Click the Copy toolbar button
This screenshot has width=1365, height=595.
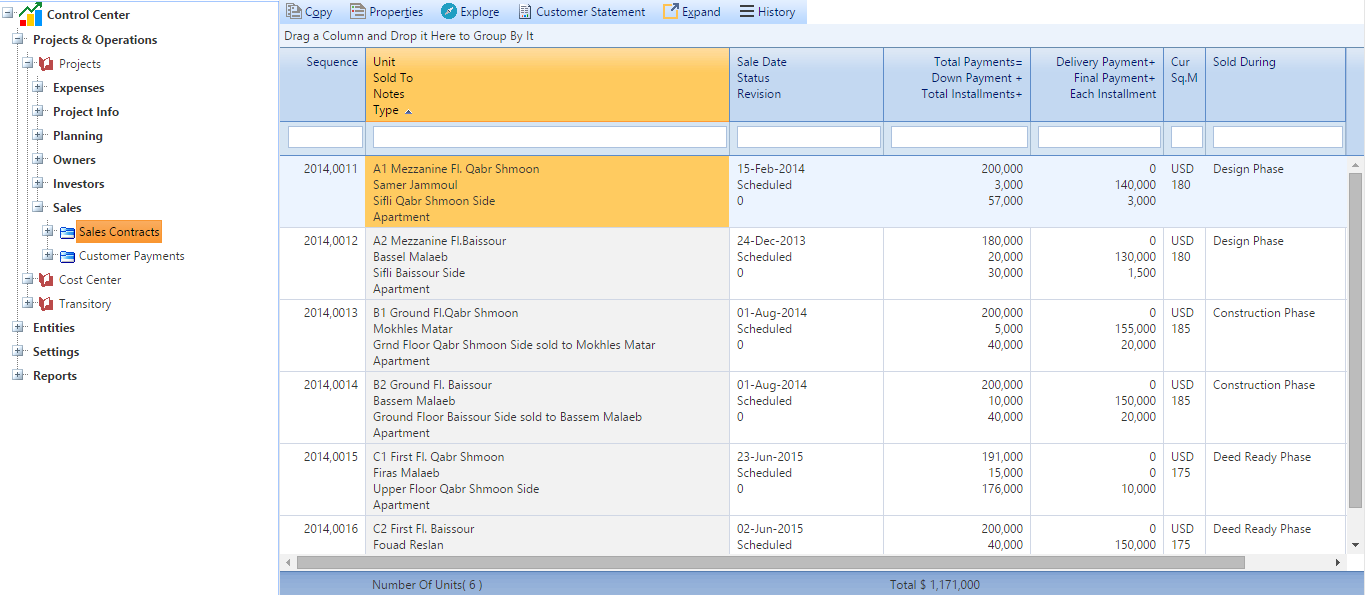coord(309,12)
